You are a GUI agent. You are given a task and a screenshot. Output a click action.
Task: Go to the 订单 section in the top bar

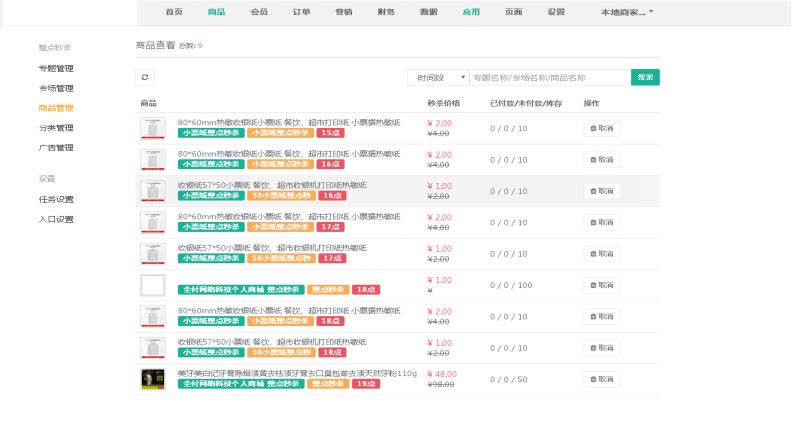[301, 12]
